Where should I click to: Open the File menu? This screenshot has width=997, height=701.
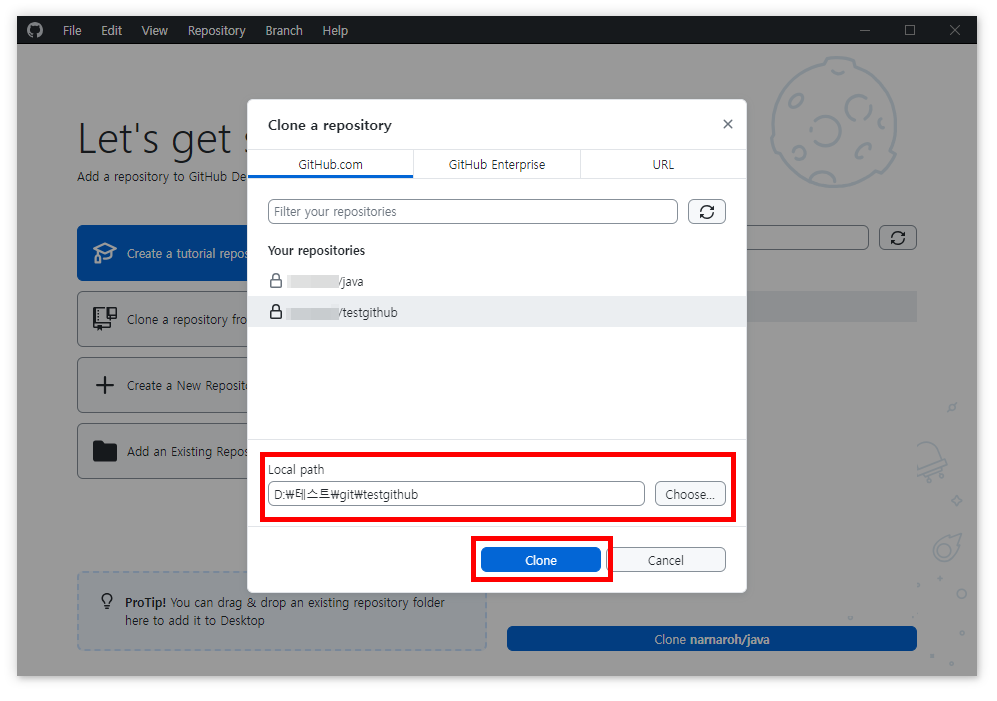[72, 31]
